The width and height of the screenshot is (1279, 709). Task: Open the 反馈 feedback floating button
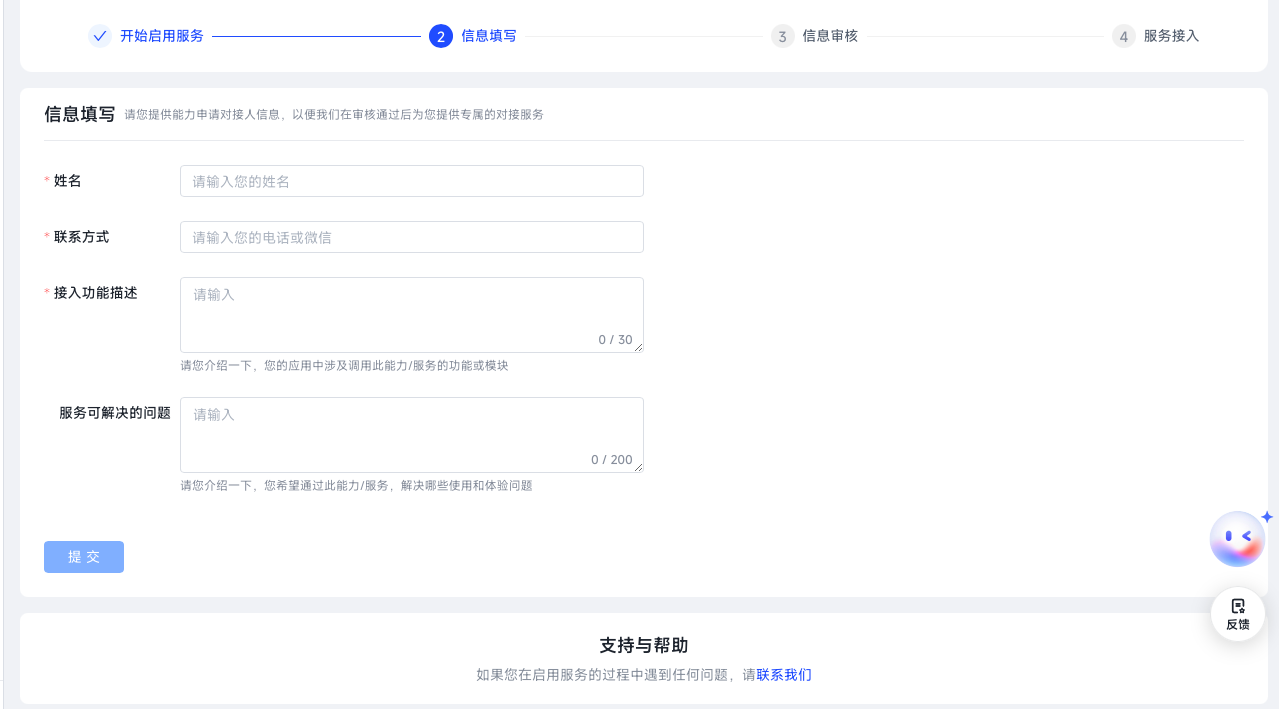pyautogui.click(x=1238, y=614)
